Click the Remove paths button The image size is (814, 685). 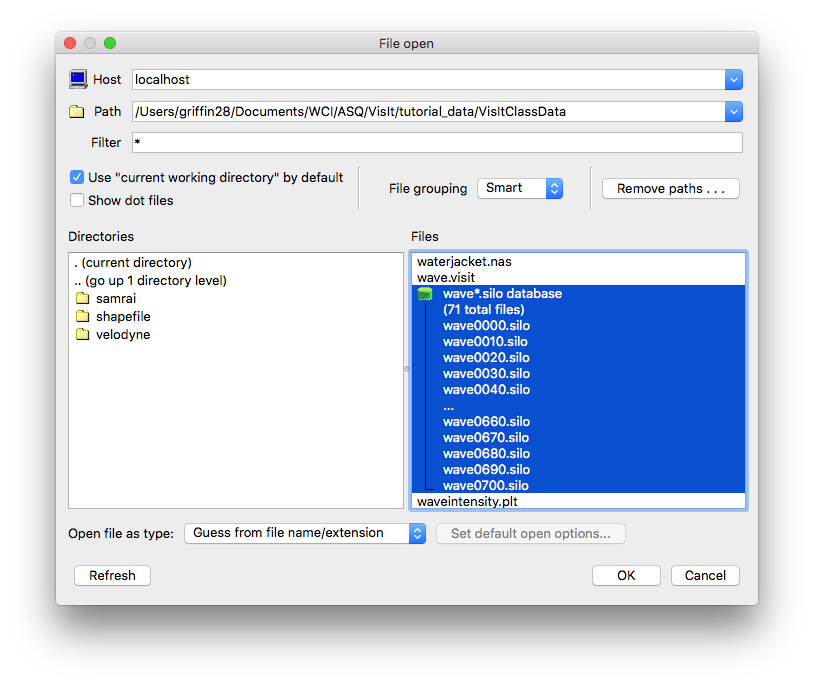pyautogui.click(x=671, y=189)
